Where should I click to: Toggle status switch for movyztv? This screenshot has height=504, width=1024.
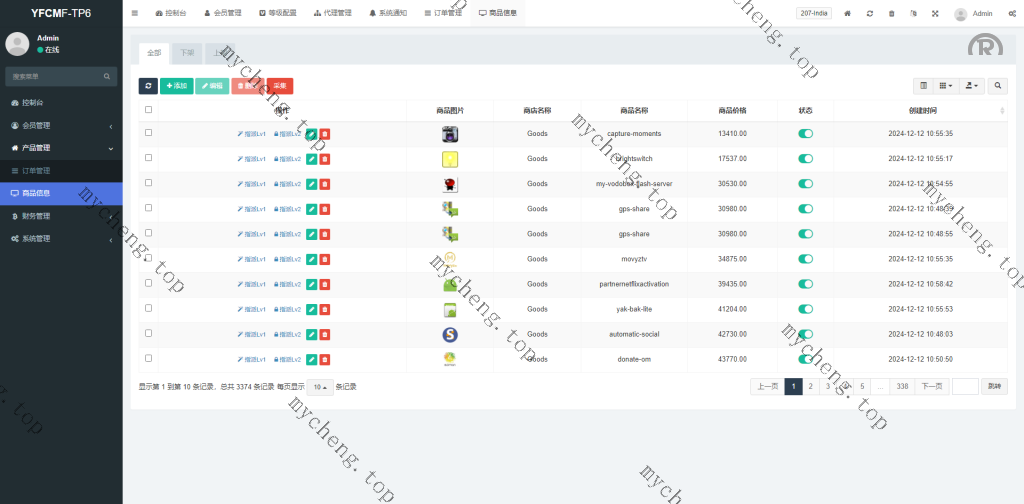[x=805, y=259]
